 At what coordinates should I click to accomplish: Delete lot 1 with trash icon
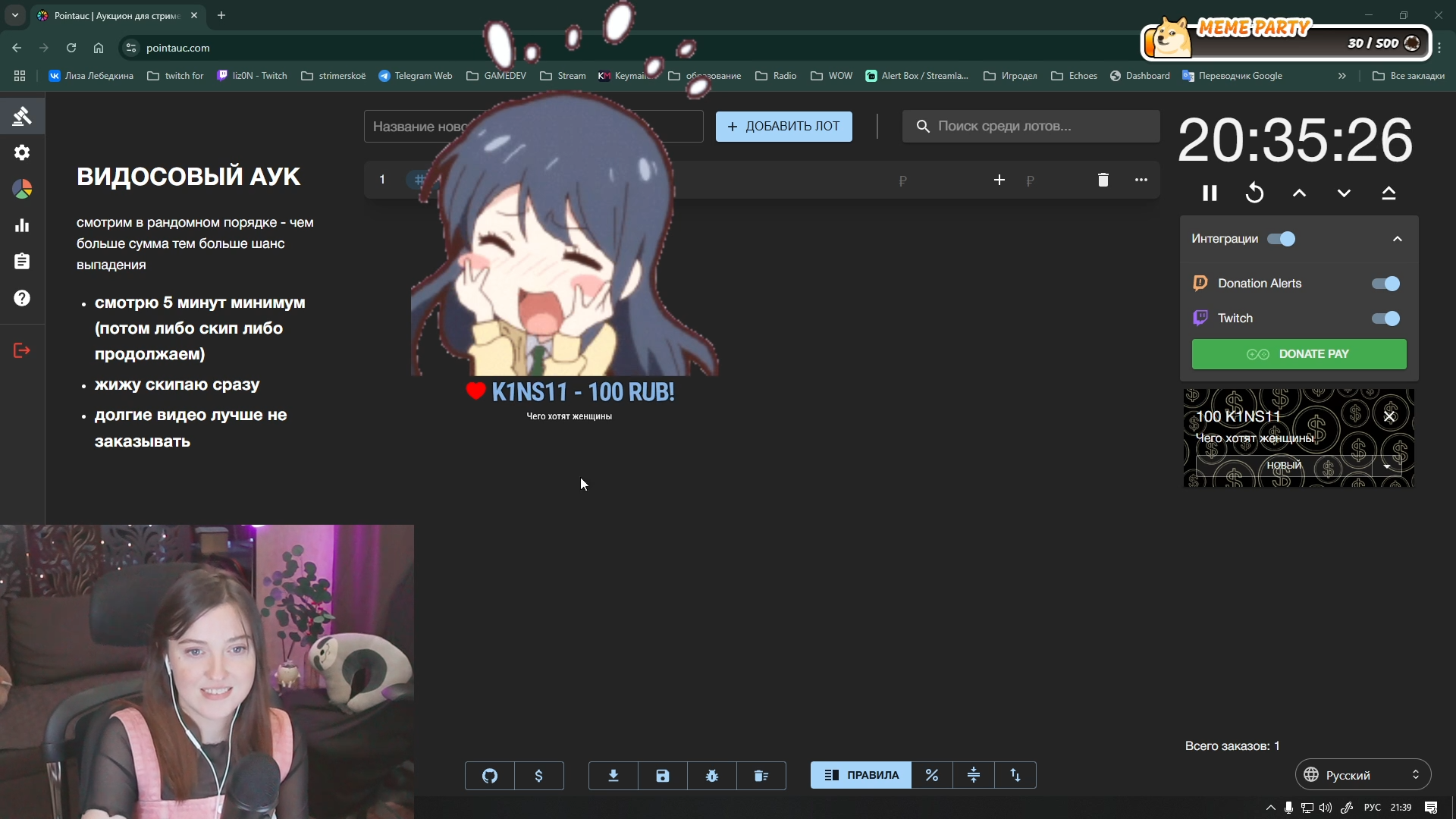1103,180
